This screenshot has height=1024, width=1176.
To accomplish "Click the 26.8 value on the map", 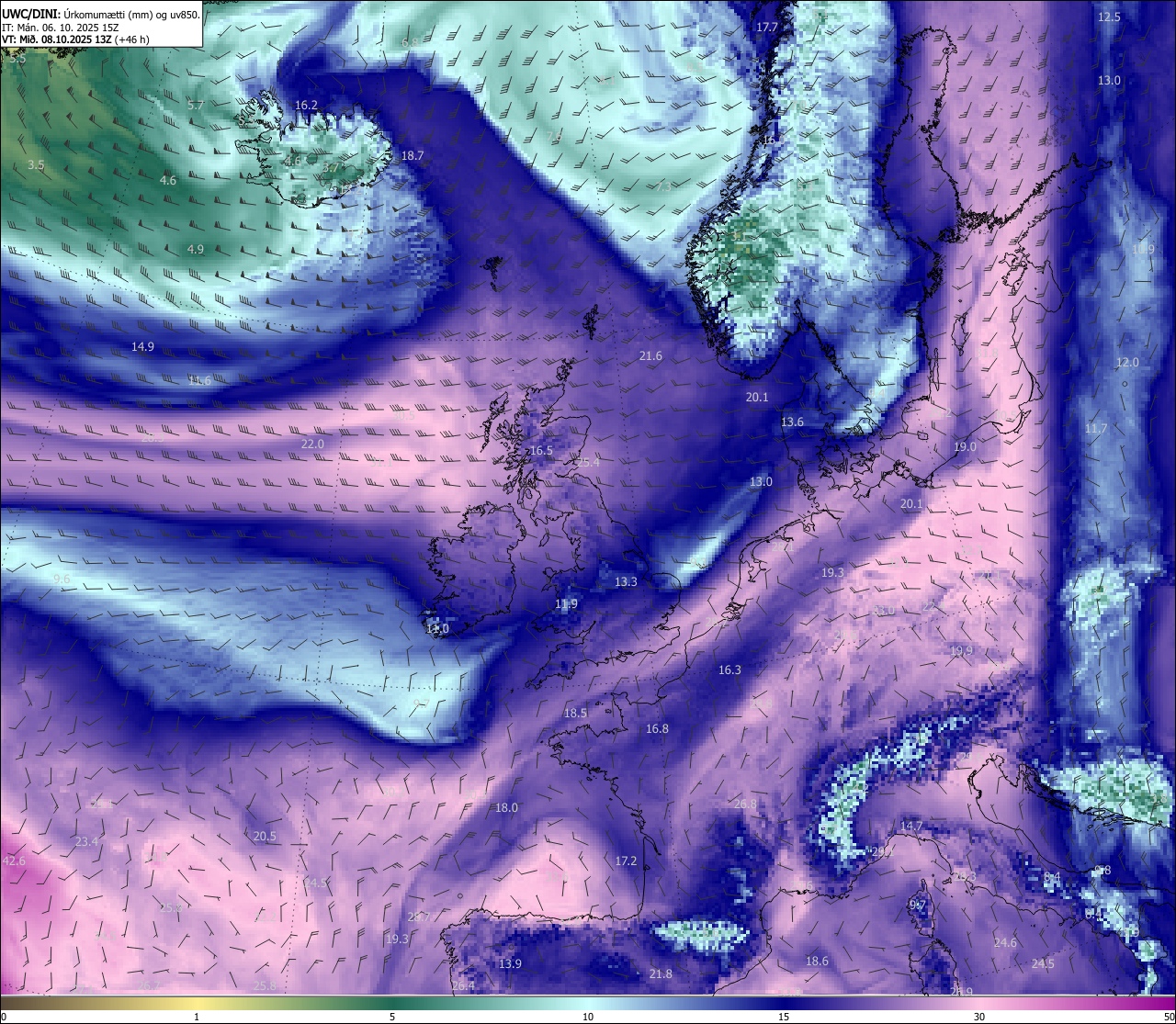I will [745, 804].
